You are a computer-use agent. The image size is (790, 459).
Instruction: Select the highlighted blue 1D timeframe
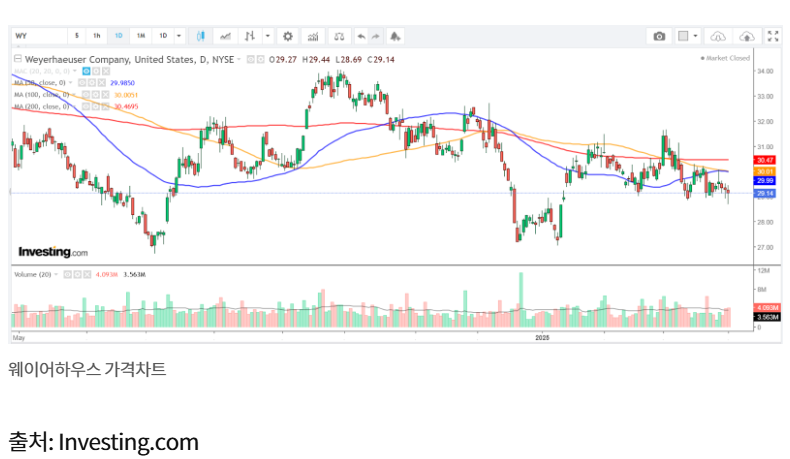click(119, 36)
